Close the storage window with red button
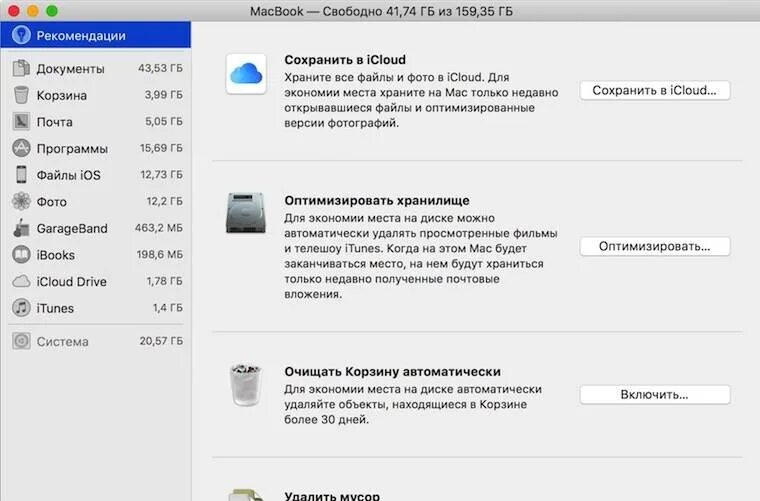Viewport: 760px width, 501px height. (14, 11)
